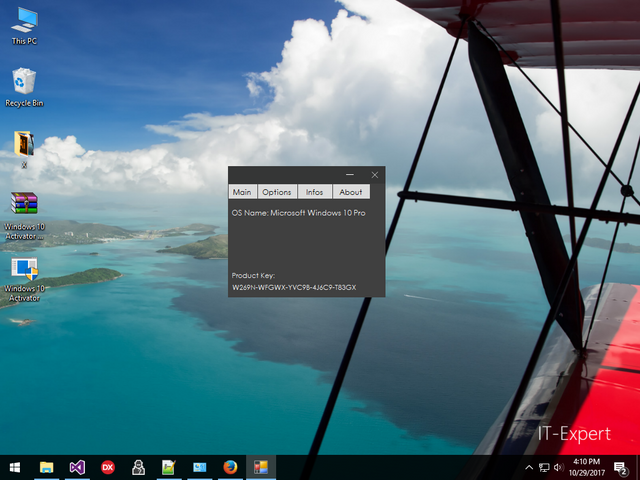
Task: Open the network status tray icon
Action: click(x=544, y=468)
